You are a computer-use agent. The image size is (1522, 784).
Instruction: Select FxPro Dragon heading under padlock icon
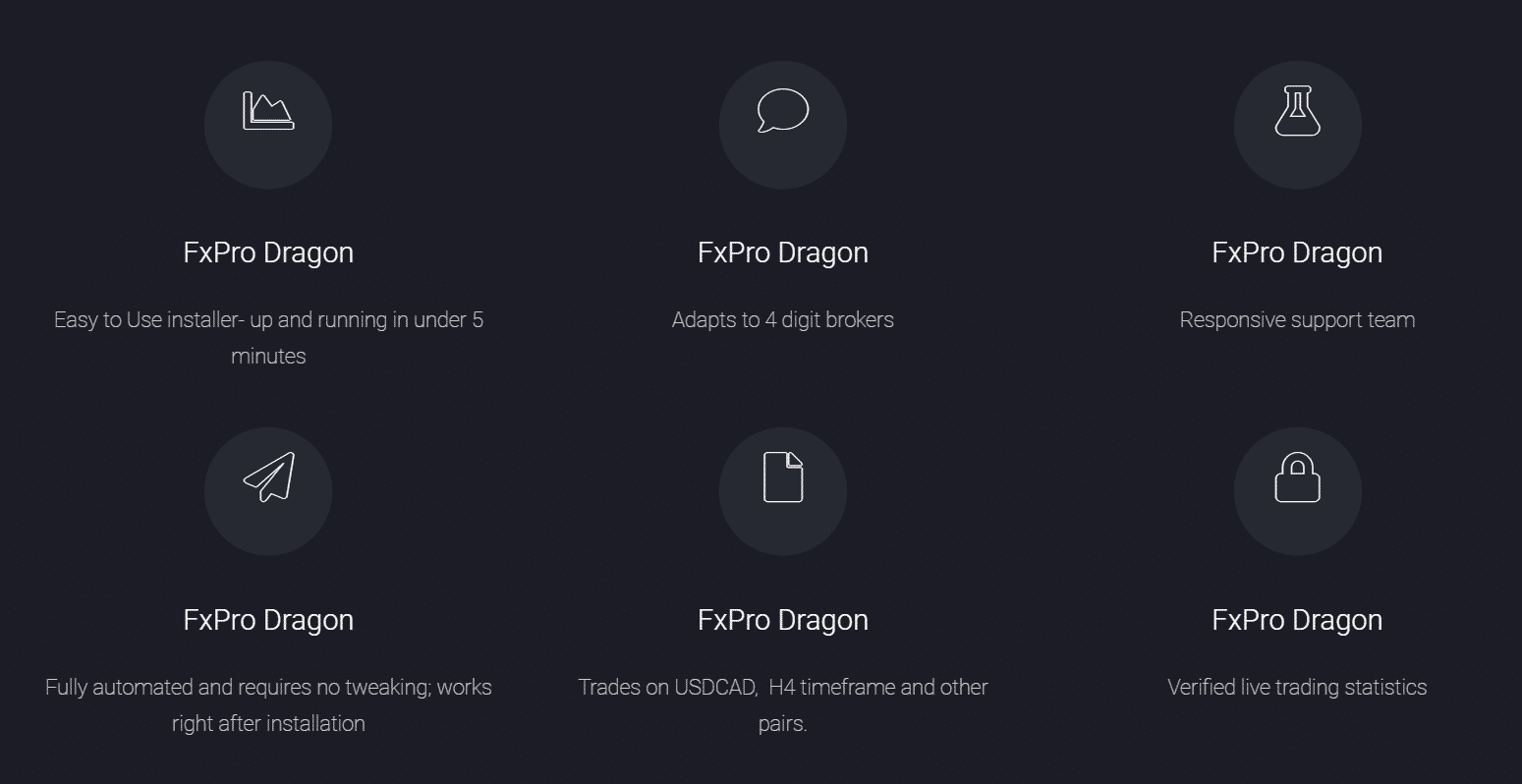pyautogui.click(x=1297, y=620)
